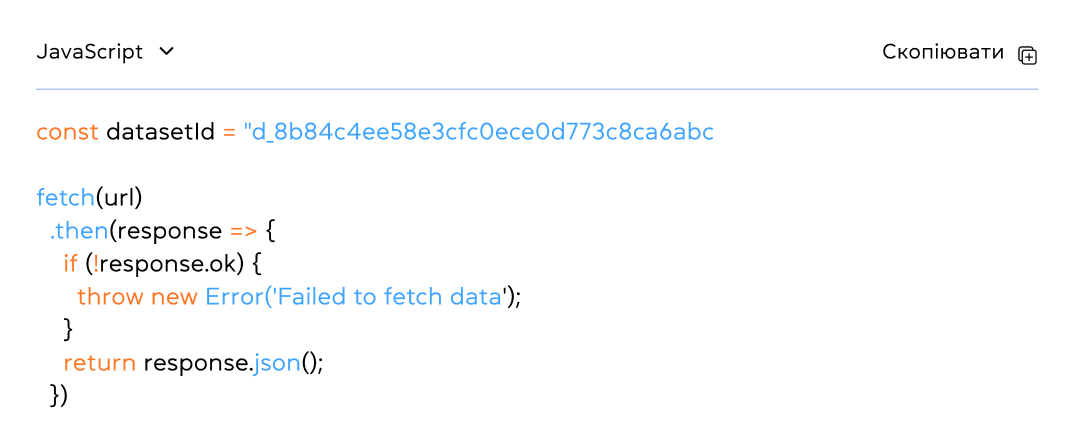Viewport: 1074px width, 447px height.
Task: Click the datasetId variable name
Action: [160, 132]
